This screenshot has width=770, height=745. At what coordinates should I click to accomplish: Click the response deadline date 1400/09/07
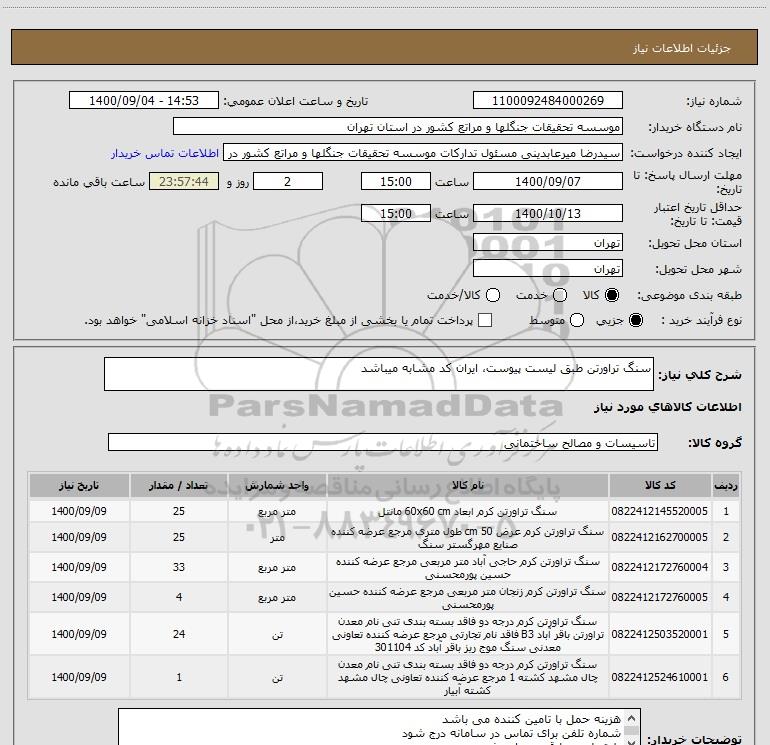pos(548,181)
